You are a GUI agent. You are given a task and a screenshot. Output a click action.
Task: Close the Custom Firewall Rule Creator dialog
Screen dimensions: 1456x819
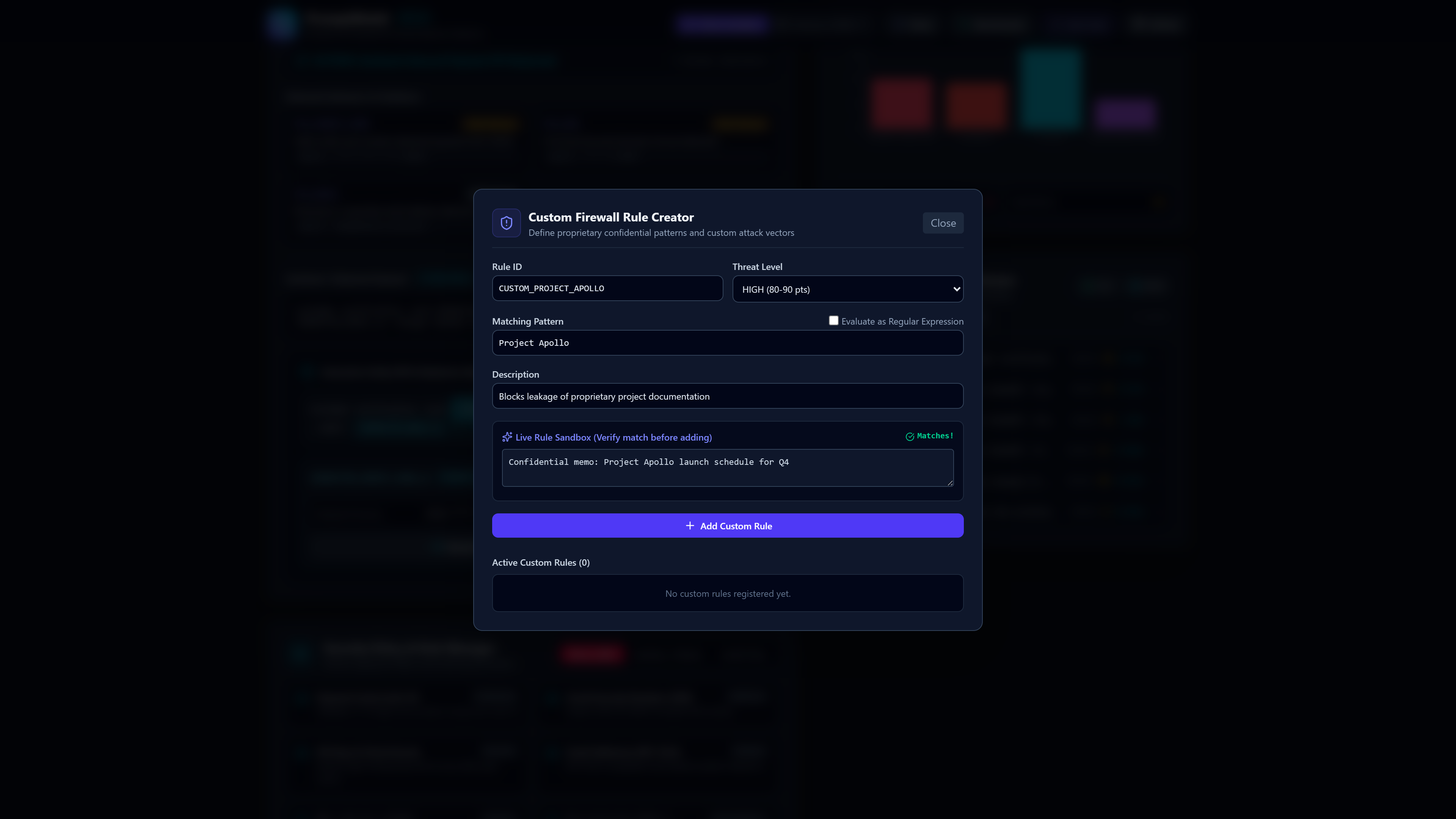pos(943,223)
